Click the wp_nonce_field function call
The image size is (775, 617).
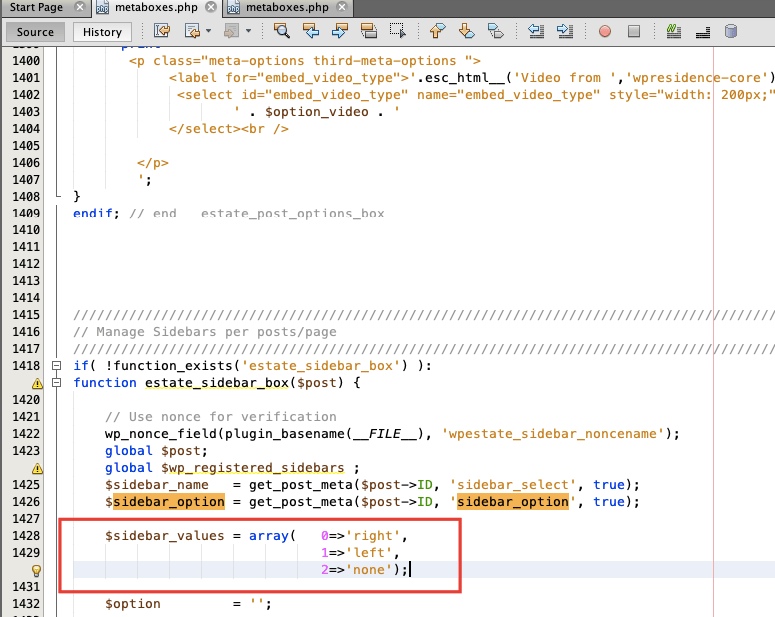coord(161,434)
